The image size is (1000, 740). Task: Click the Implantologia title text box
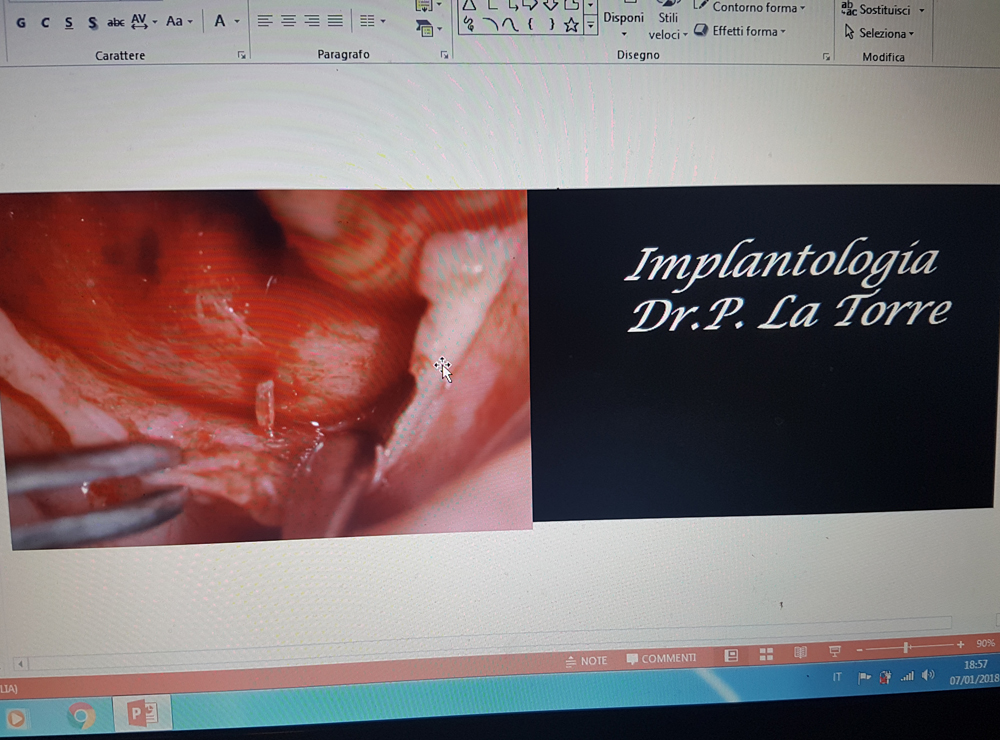coord(787,287)
